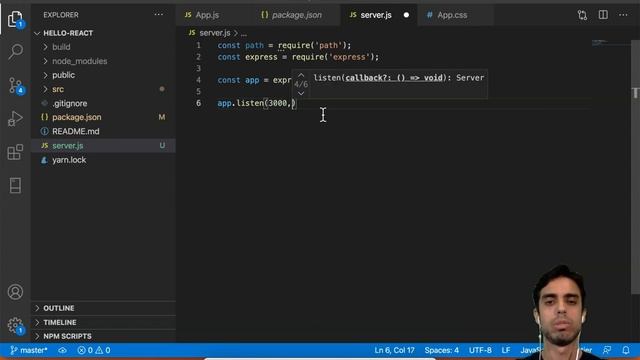Click the editor vertical scrollbar
This screenshot has height=360, width=640.
pyautogui.click(x=636, y=167)
